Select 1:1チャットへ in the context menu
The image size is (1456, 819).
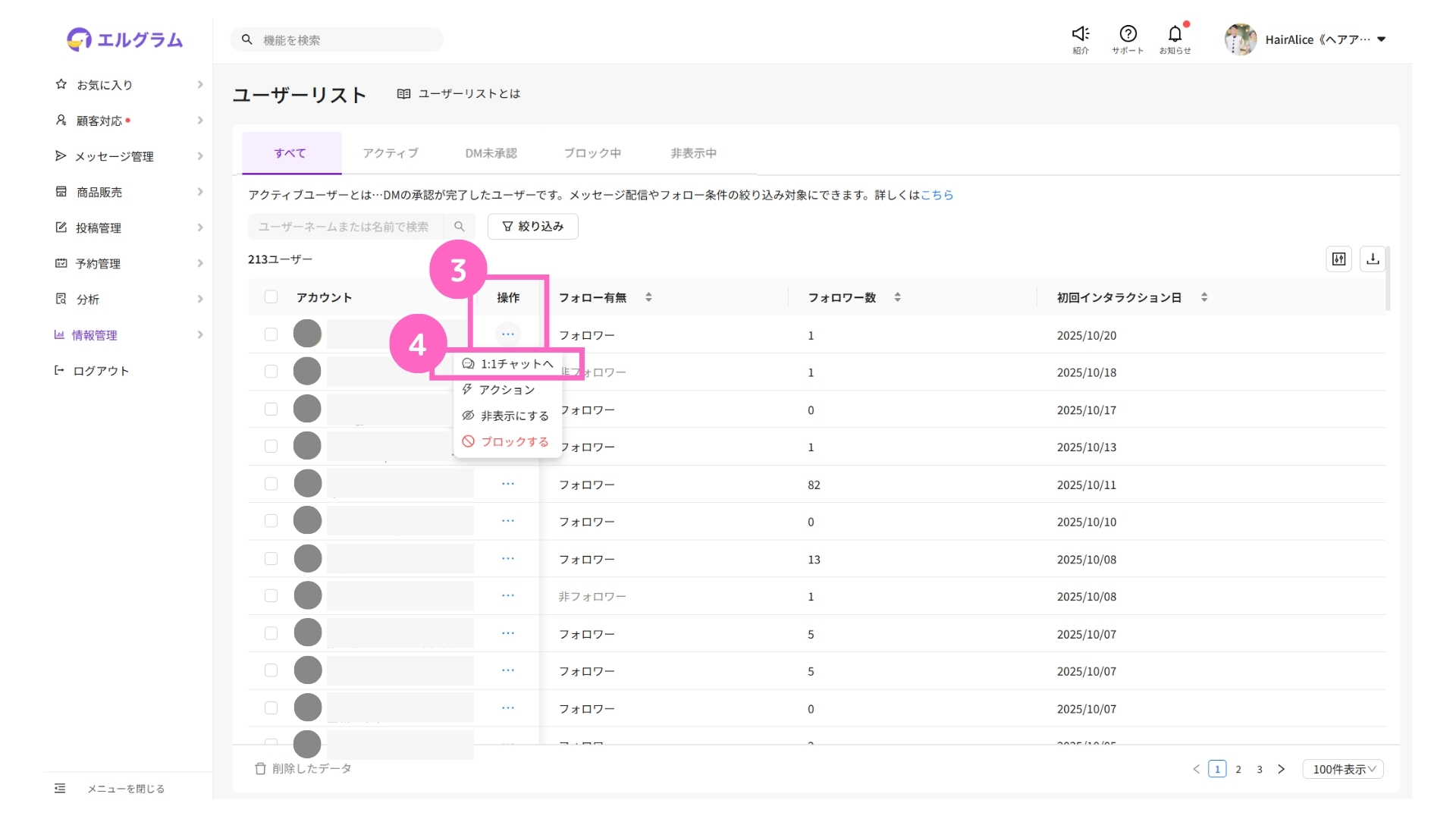pyautogui.click(x=516, y=364)
